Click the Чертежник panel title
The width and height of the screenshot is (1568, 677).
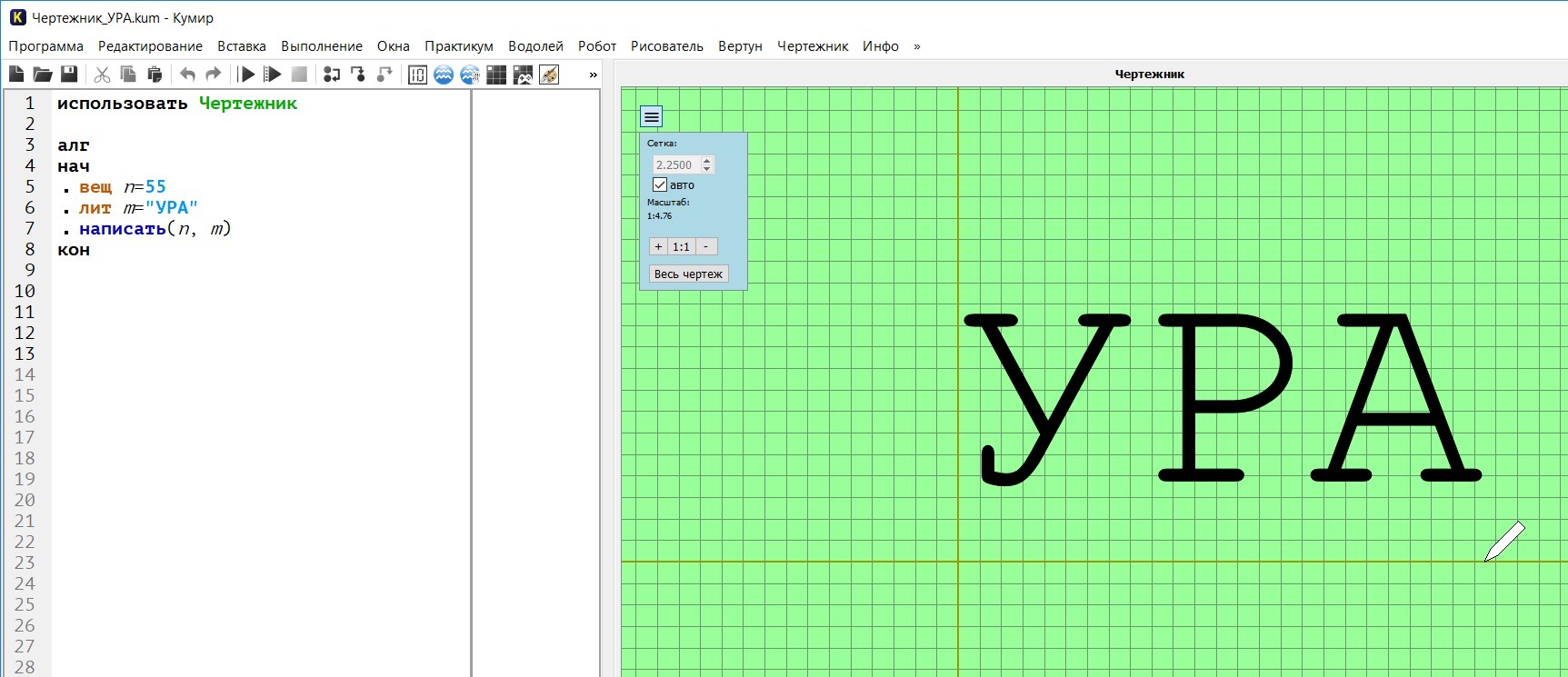[x=1149, y=75]
